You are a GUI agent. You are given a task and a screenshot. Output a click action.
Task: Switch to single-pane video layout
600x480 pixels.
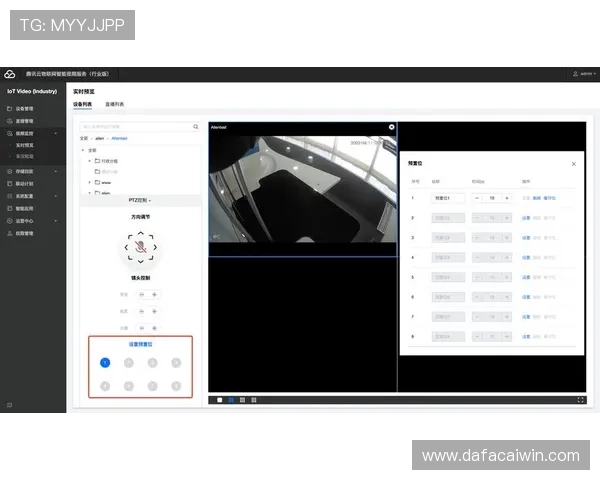pos(220,400)
